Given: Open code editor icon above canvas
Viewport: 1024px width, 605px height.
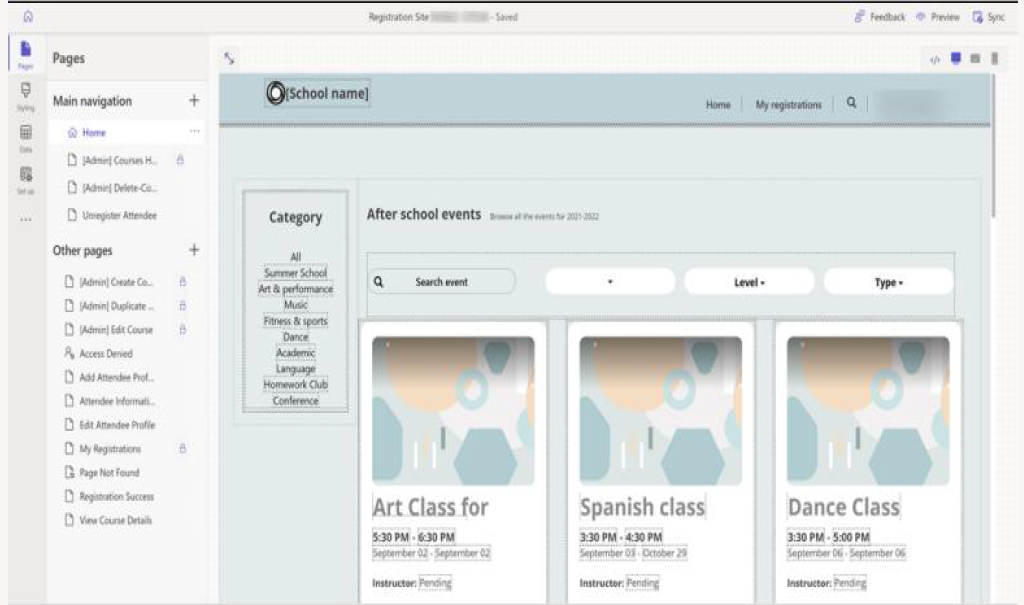Looking at the screenshot, I should [935, 59].
